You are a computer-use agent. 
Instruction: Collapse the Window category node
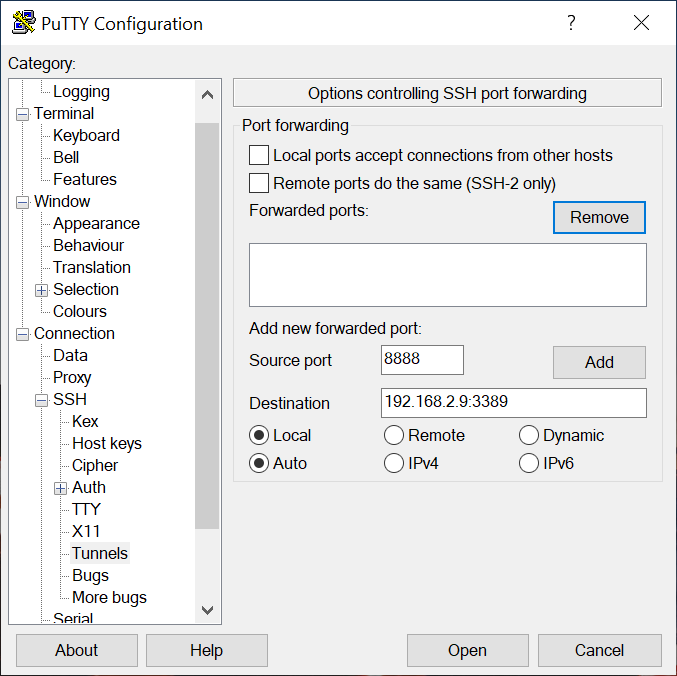pos(22,202)
